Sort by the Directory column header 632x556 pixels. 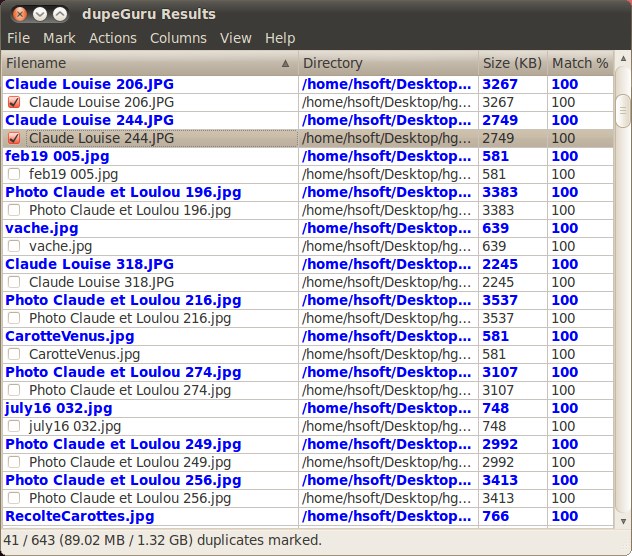coord(387,63)
